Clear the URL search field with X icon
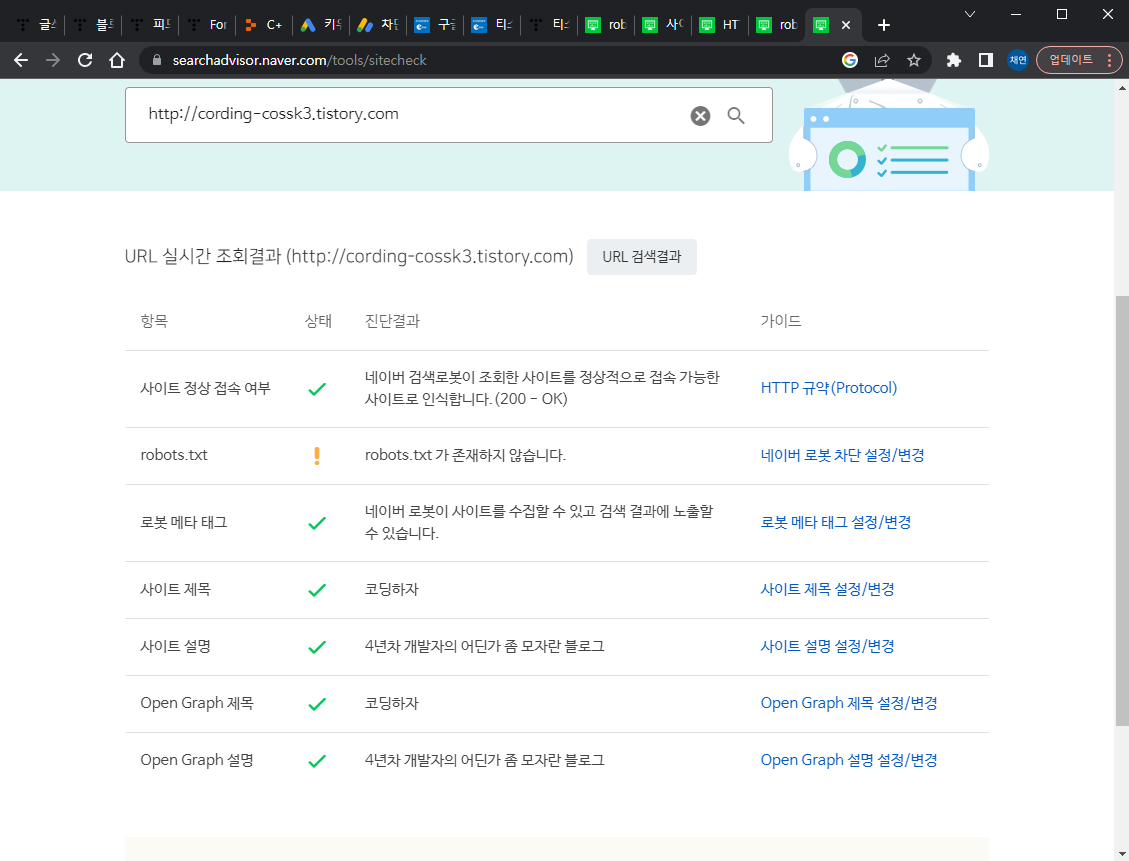The width and height of the screenshot is (1129, 861). (700, 115)
